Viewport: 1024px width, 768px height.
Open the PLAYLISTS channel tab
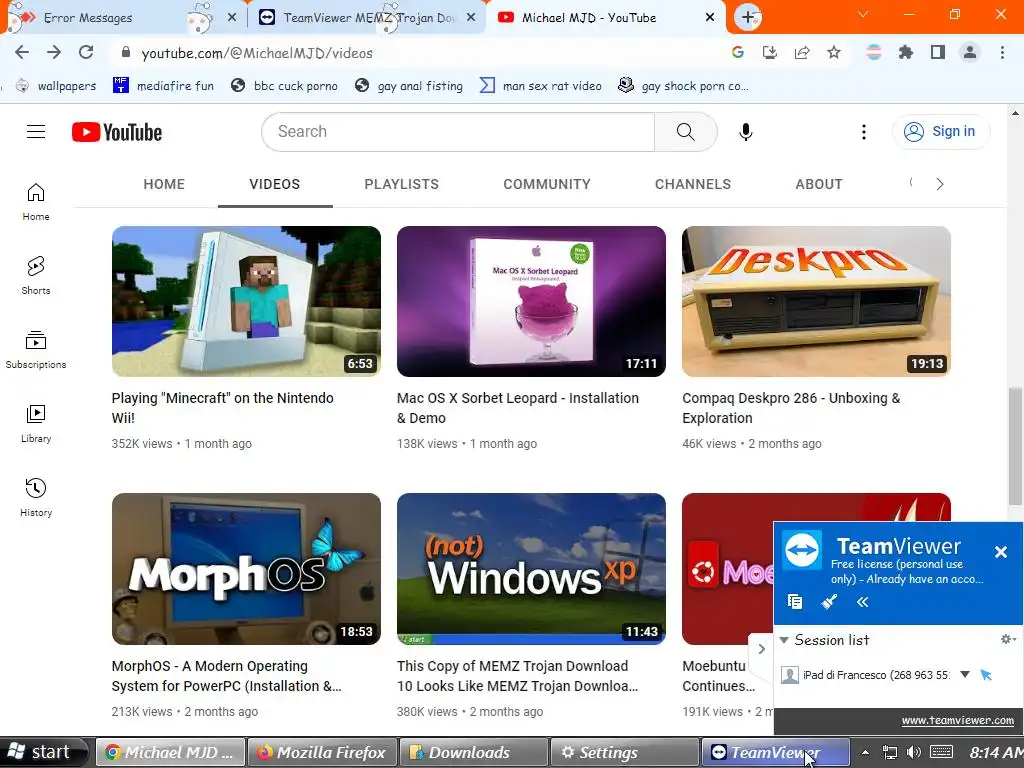[x=402, y=184]
